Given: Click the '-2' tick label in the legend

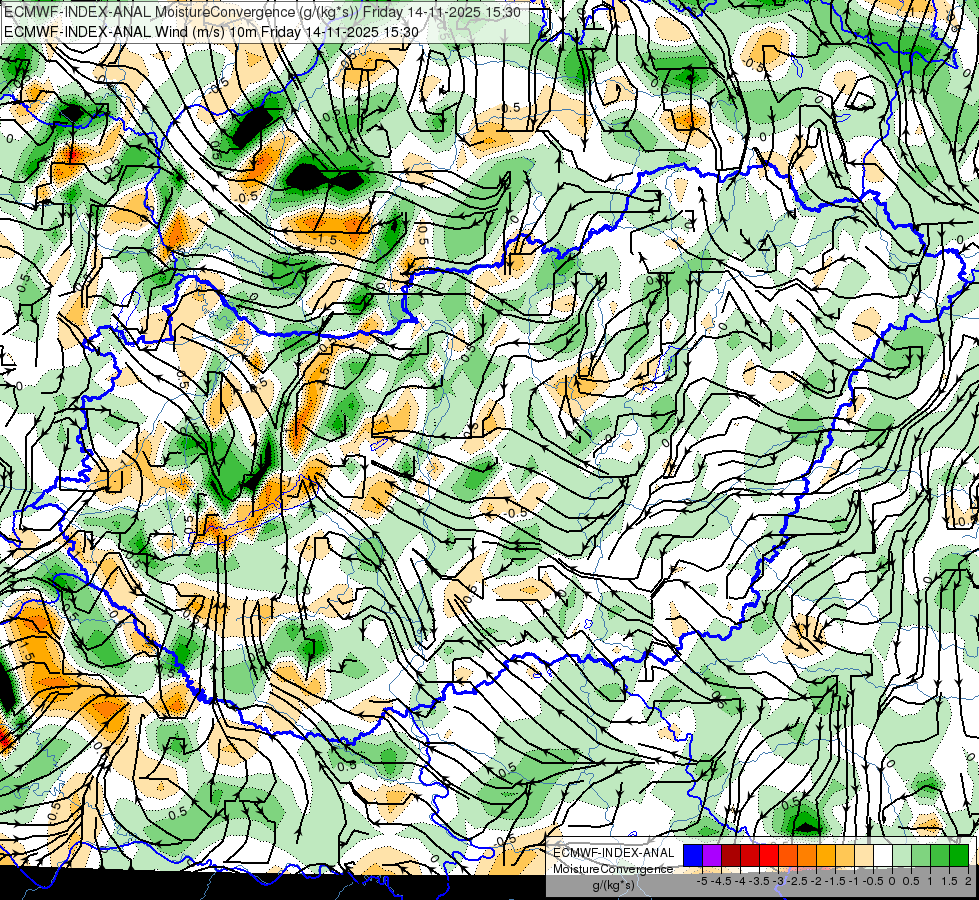Looking at the screenshot, I should (816, 881).
